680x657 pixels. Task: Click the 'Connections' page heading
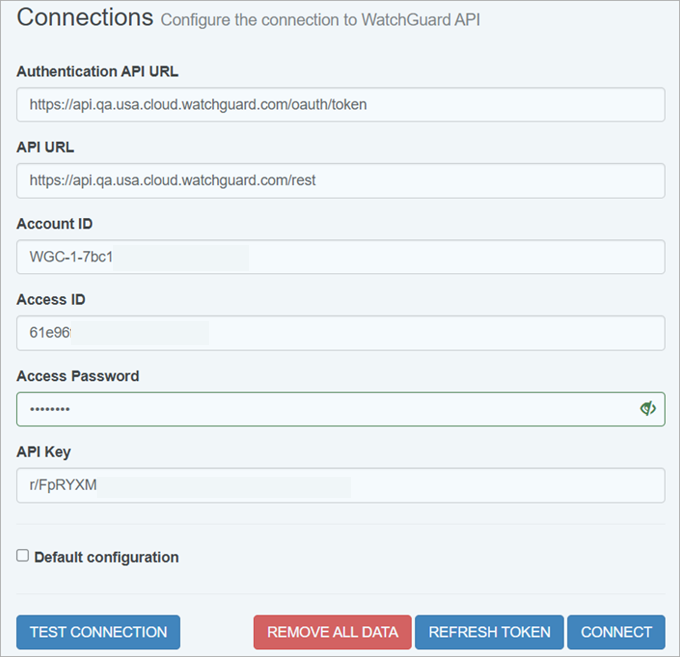[85, 17]
